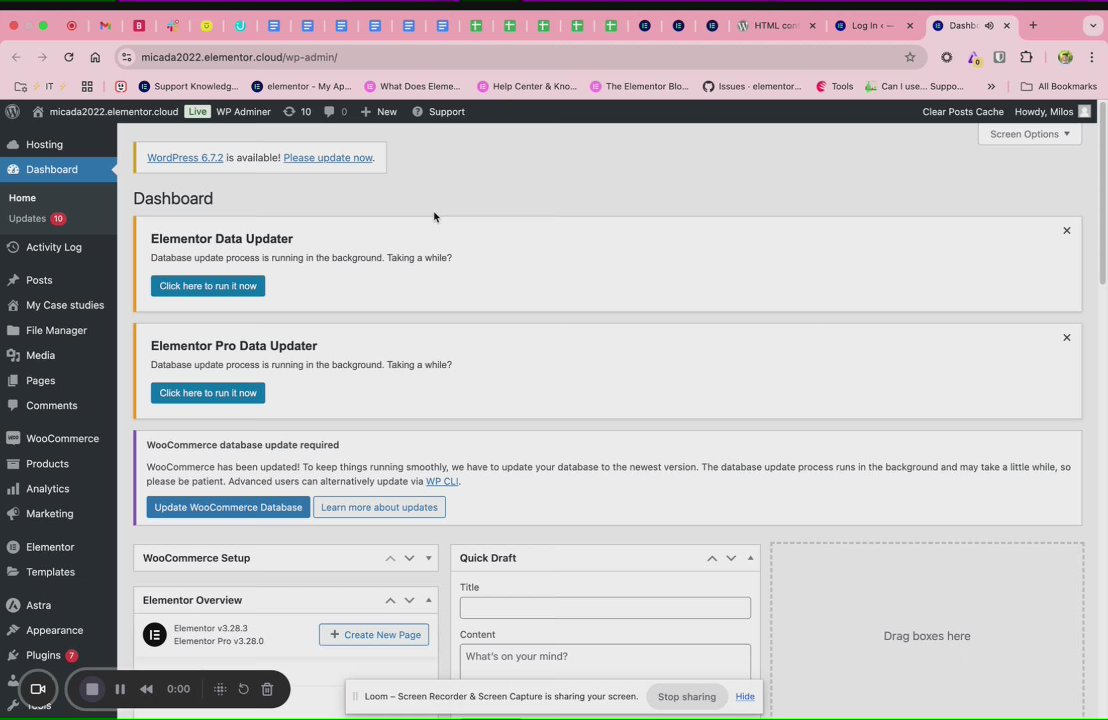Viewport: 1108px width, 720px height.
Task: Click the Marketing megaphone icon
Action: coord(13,514)
